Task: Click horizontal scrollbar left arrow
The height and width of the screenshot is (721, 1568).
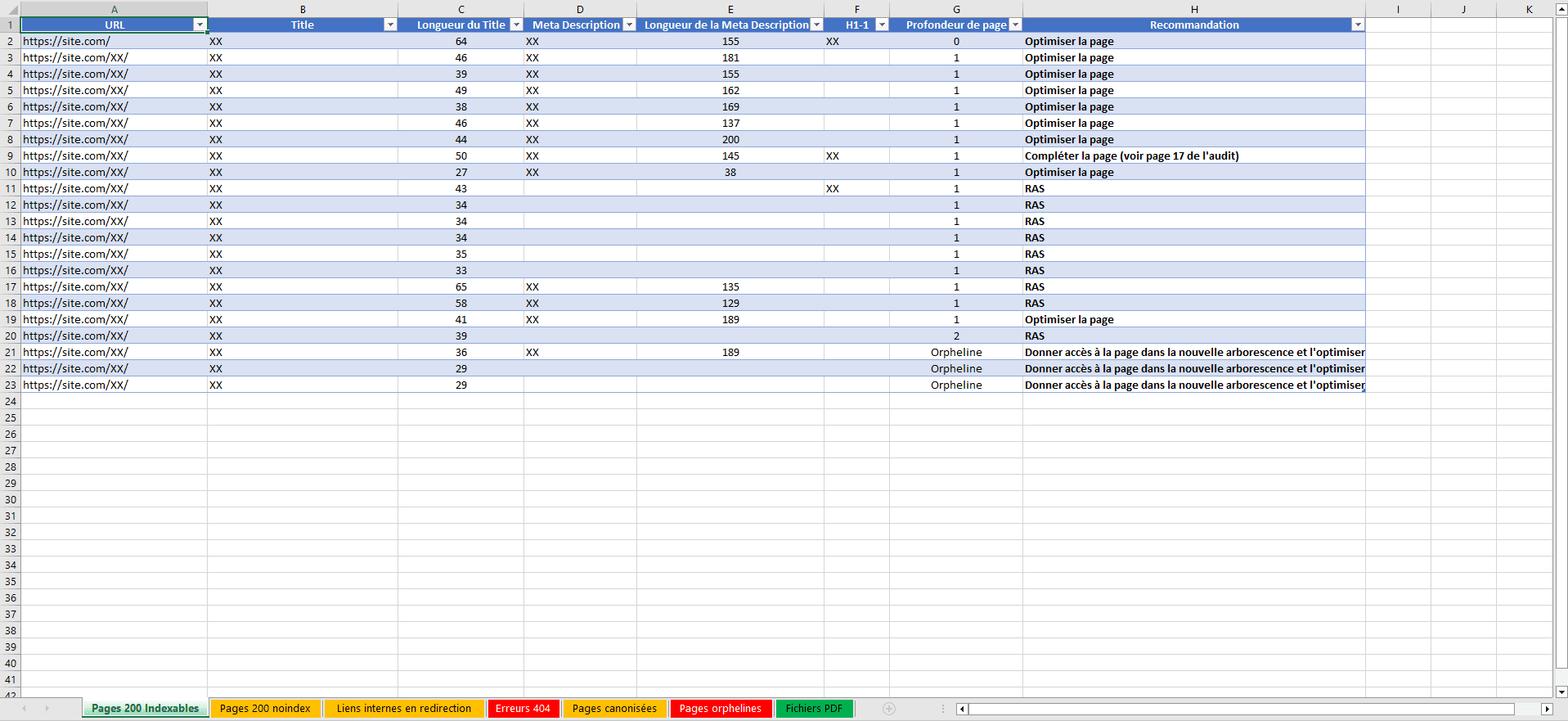Action: point(963,709)
